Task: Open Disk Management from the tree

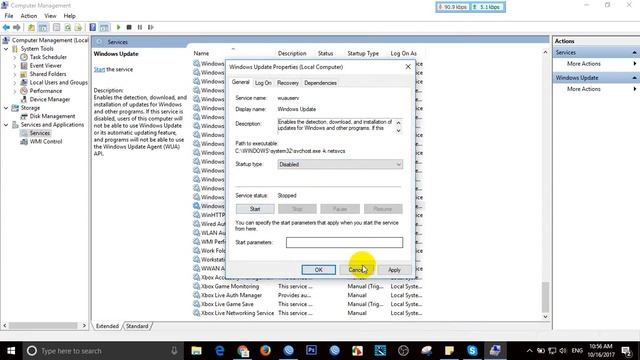Action: (x=52, y=116)
